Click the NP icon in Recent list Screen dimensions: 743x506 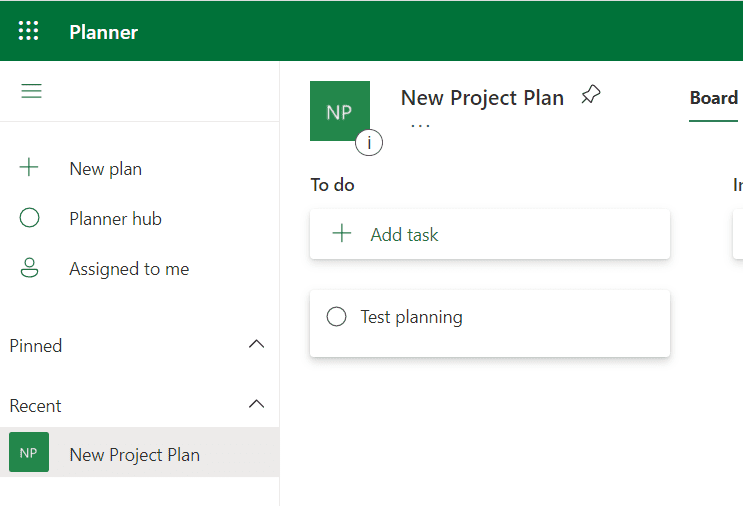click(x=29, y=453)
